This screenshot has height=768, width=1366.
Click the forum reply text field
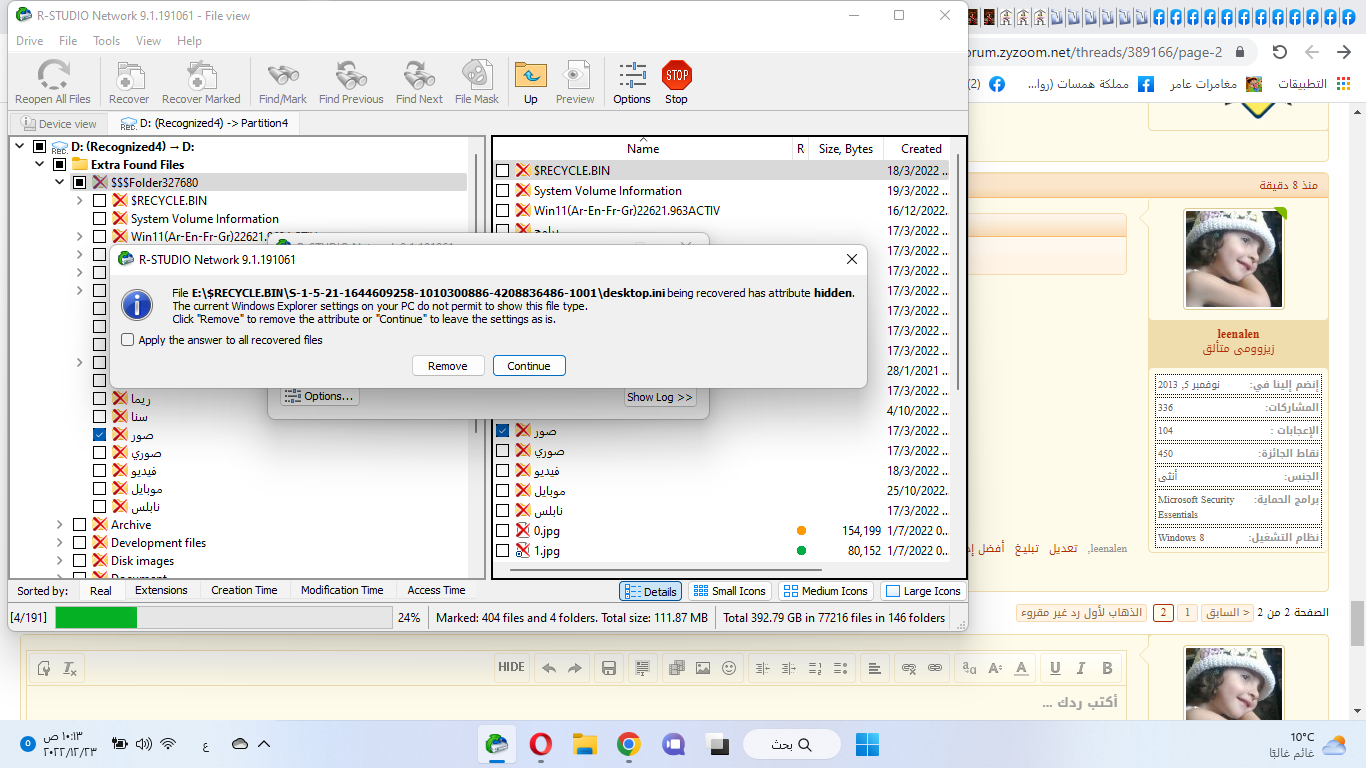coord(575,703)
